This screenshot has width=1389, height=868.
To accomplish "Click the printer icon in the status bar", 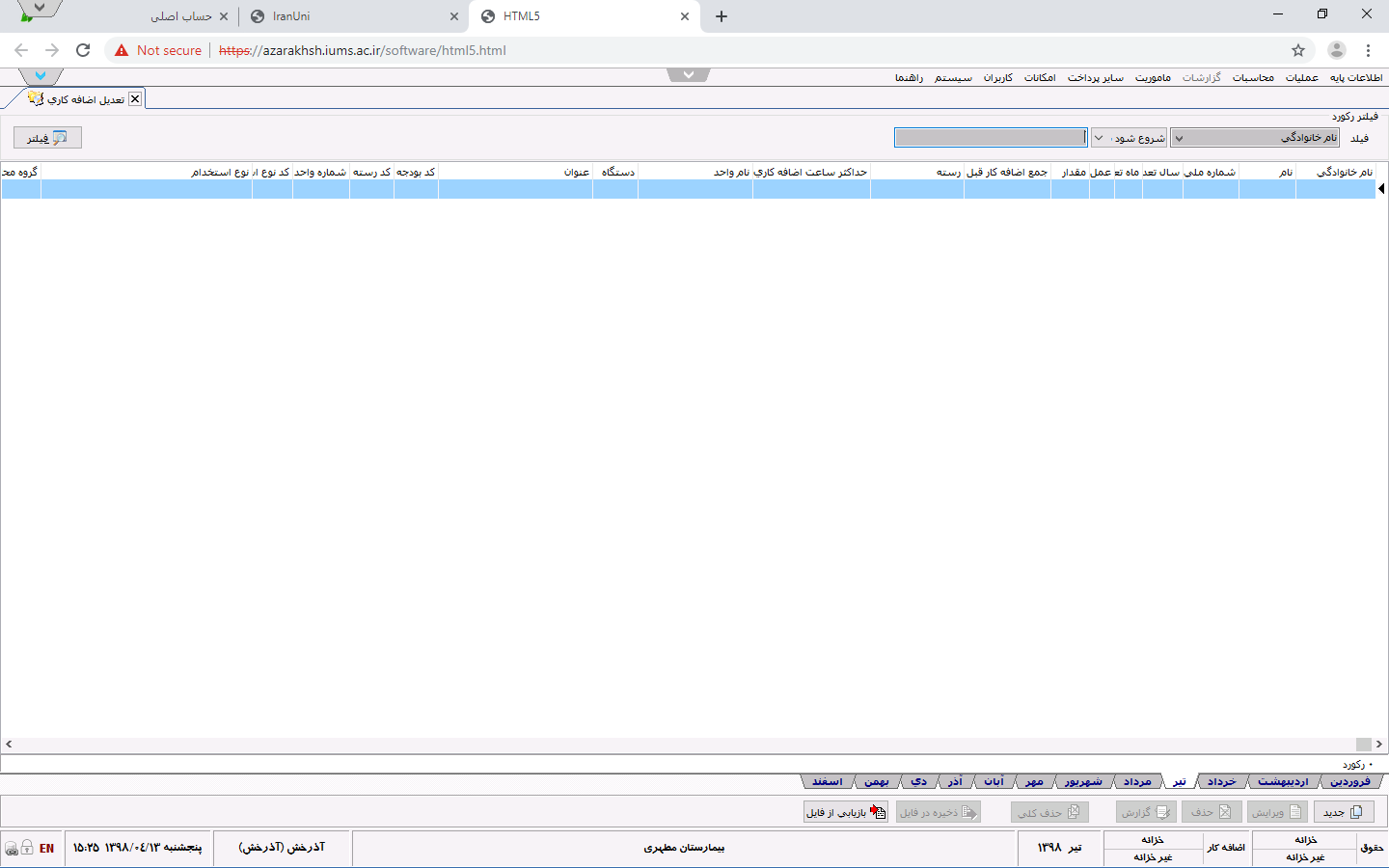I will pos(11,849).
